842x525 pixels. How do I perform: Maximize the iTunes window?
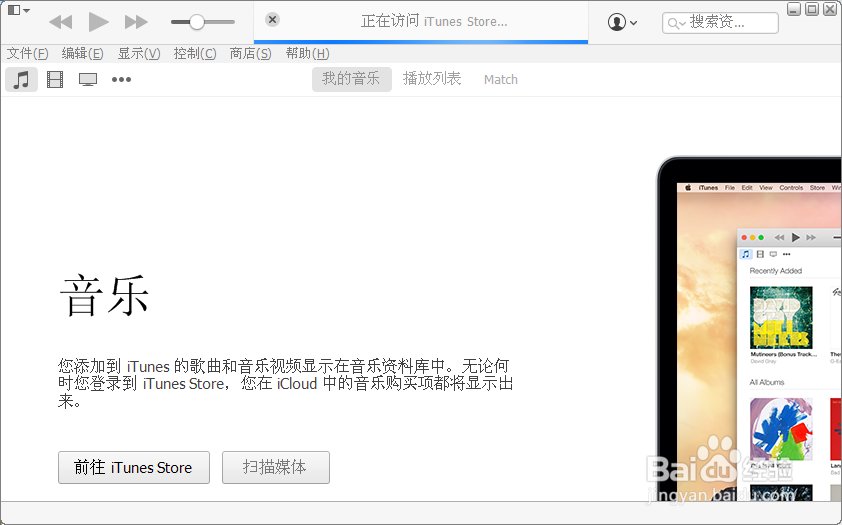click(x=812, y=9)
